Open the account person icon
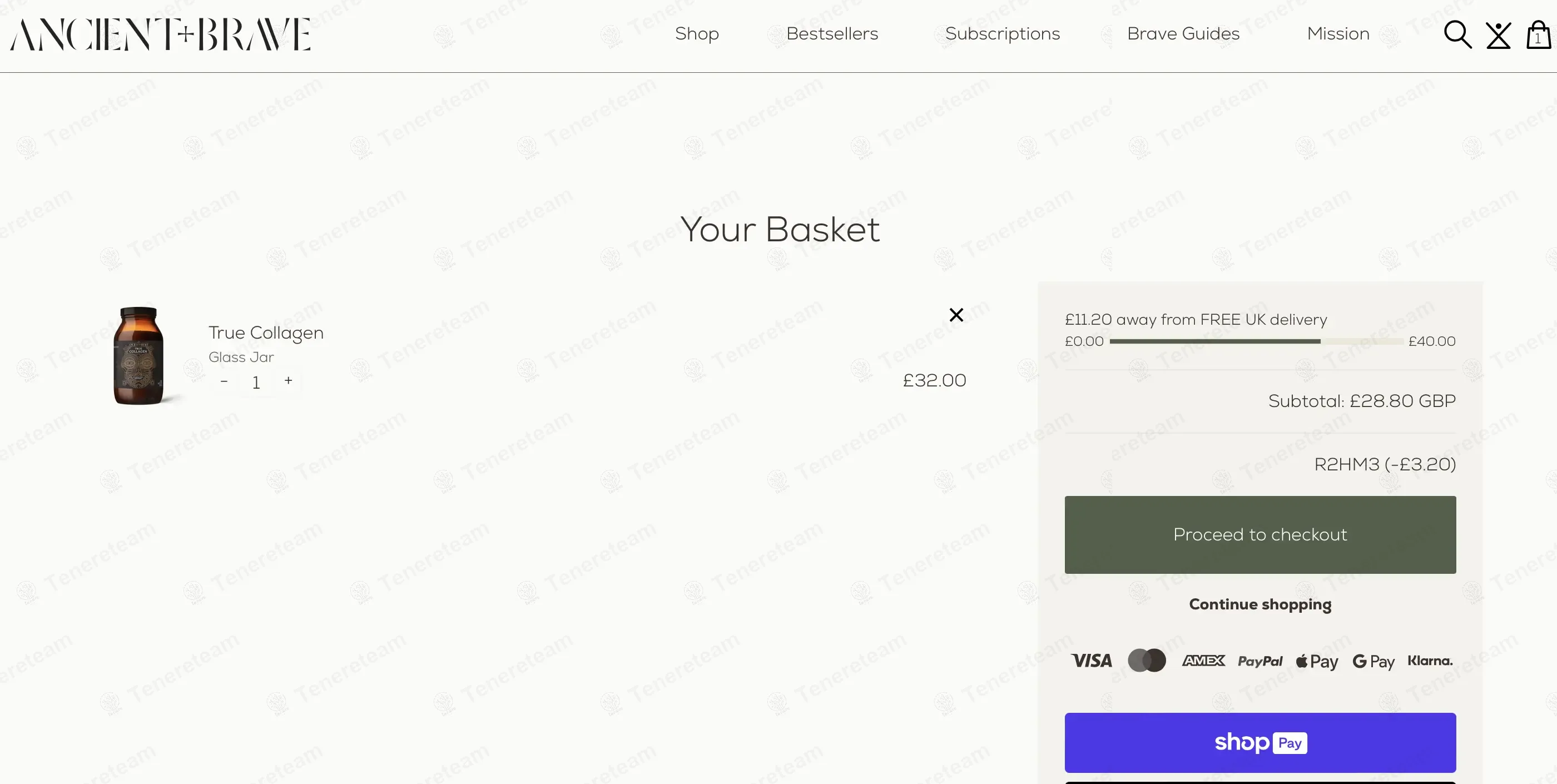This screenshot has width=1557, height=784. pos(1499,35)
